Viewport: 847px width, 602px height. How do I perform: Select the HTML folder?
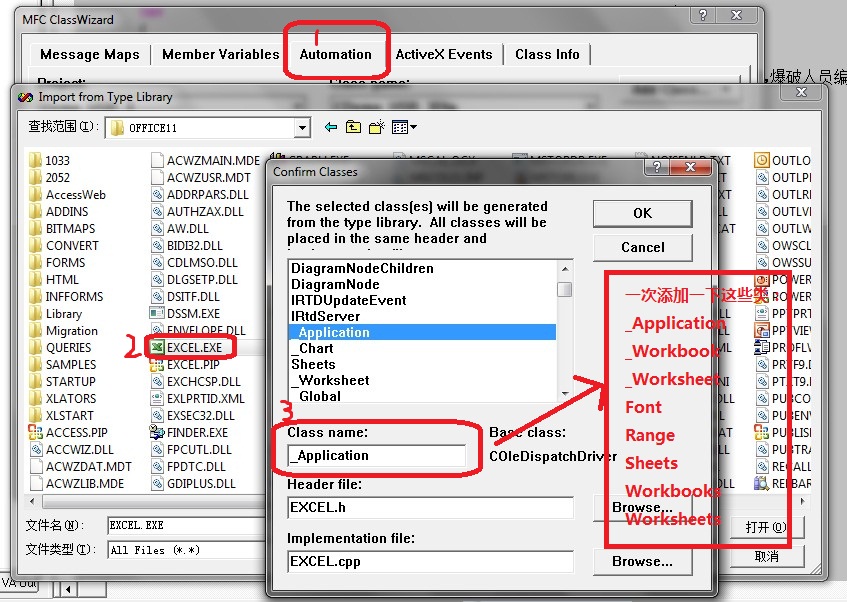55,280
